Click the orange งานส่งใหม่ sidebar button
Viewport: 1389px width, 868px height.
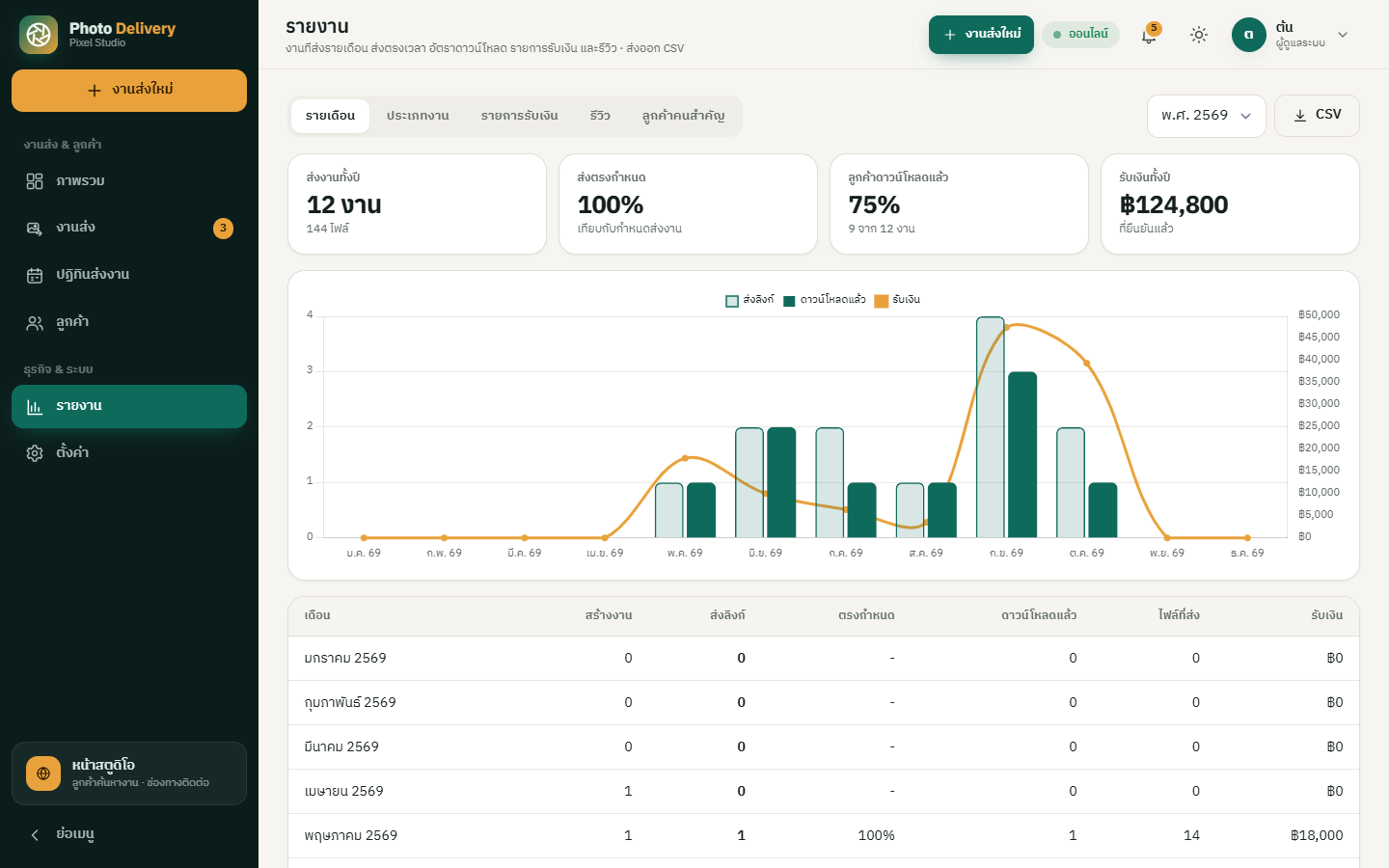[129, 91]
